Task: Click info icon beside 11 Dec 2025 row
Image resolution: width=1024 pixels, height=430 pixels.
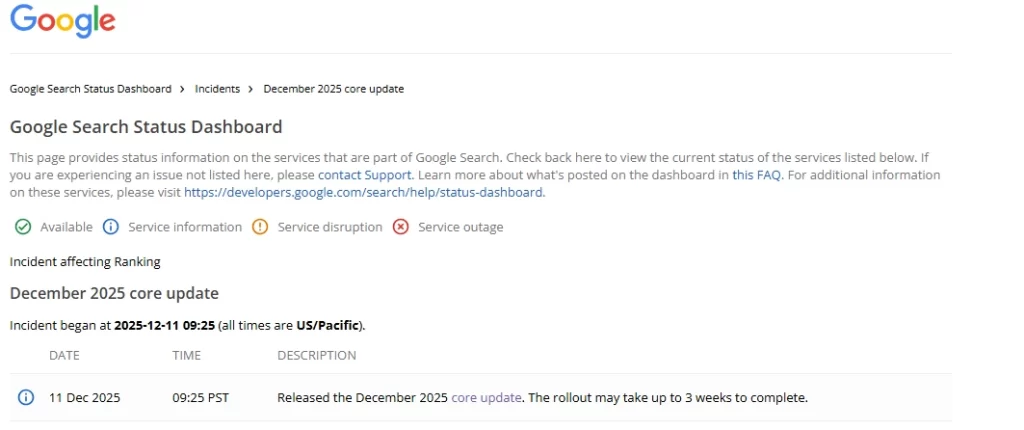Action: (26, 398)
